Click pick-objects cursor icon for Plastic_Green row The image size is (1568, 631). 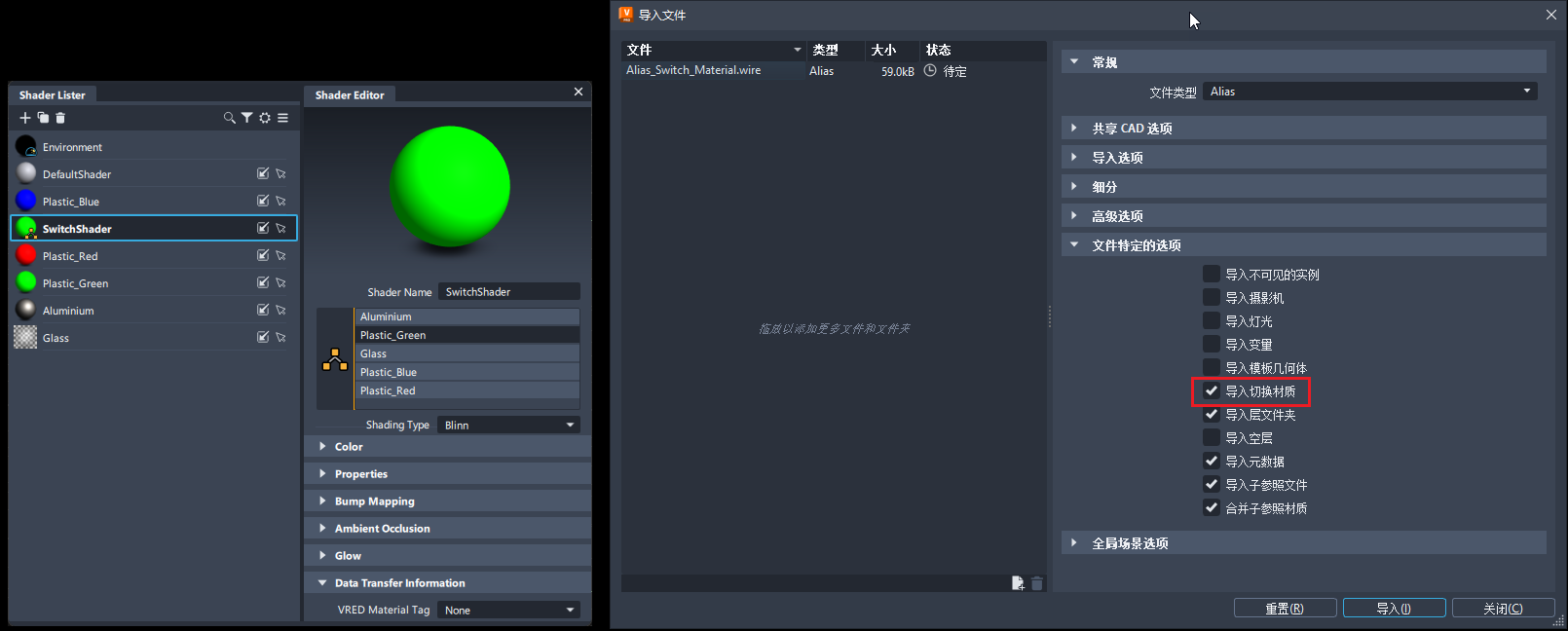(x=280, y=282)
